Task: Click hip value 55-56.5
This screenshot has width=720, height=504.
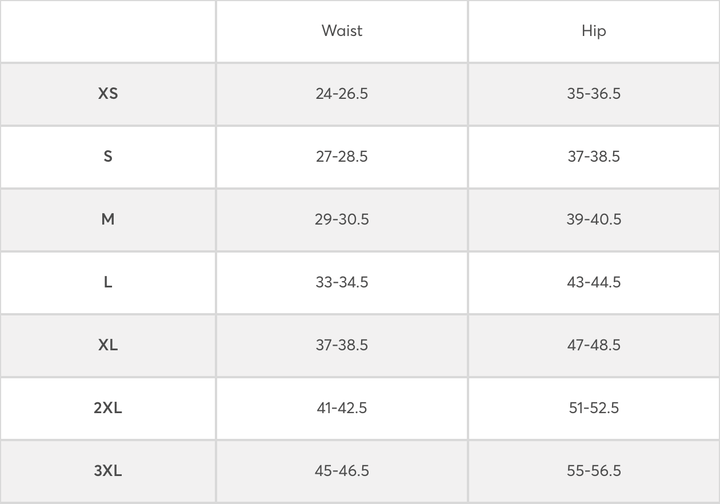Action: 593,470
